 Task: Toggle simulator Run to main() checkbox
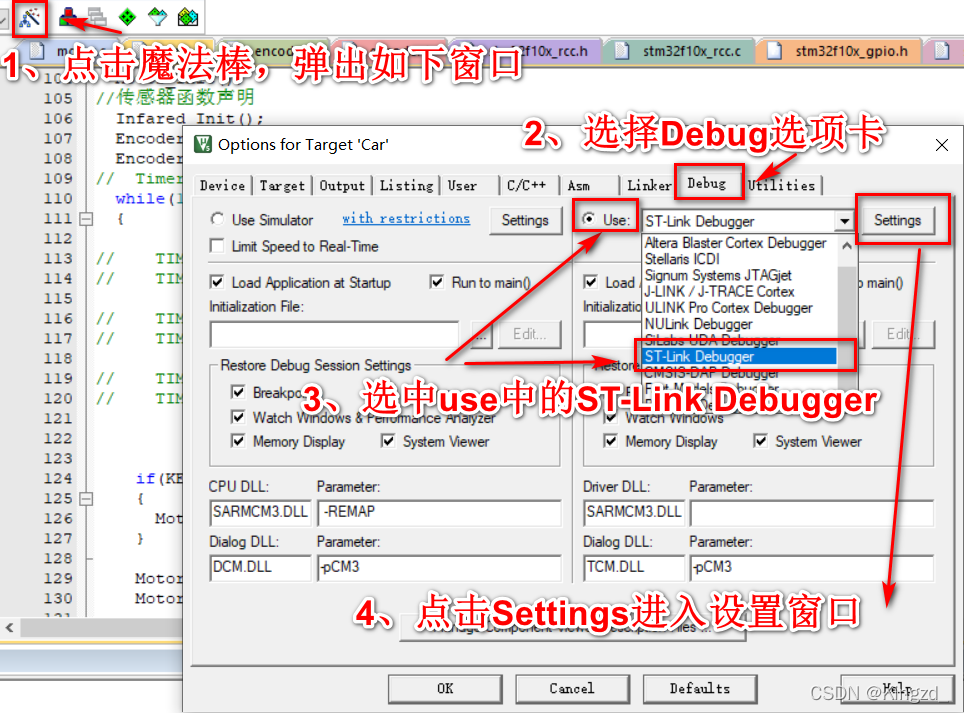(437, 282)
